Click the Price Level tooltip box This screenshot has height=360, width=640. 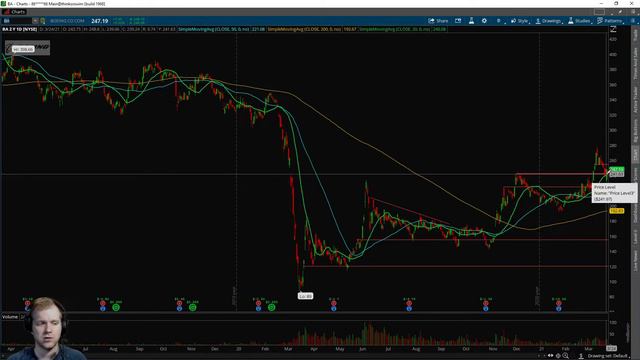614,193
